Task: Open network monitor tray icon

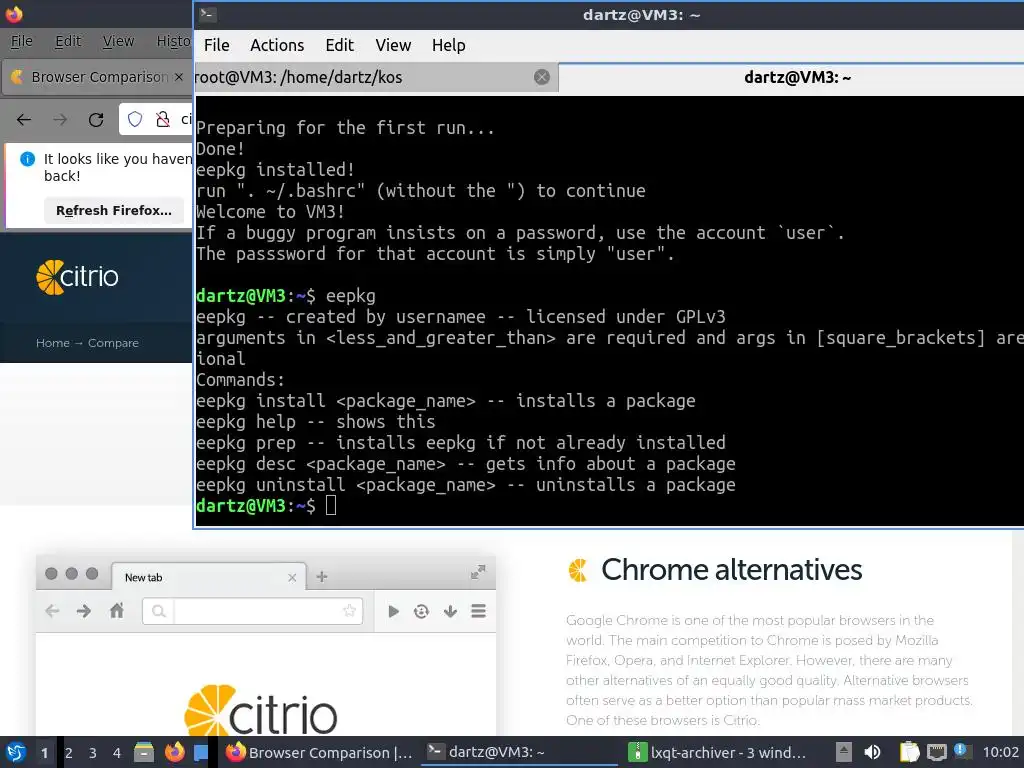Action: pos(936,752)
